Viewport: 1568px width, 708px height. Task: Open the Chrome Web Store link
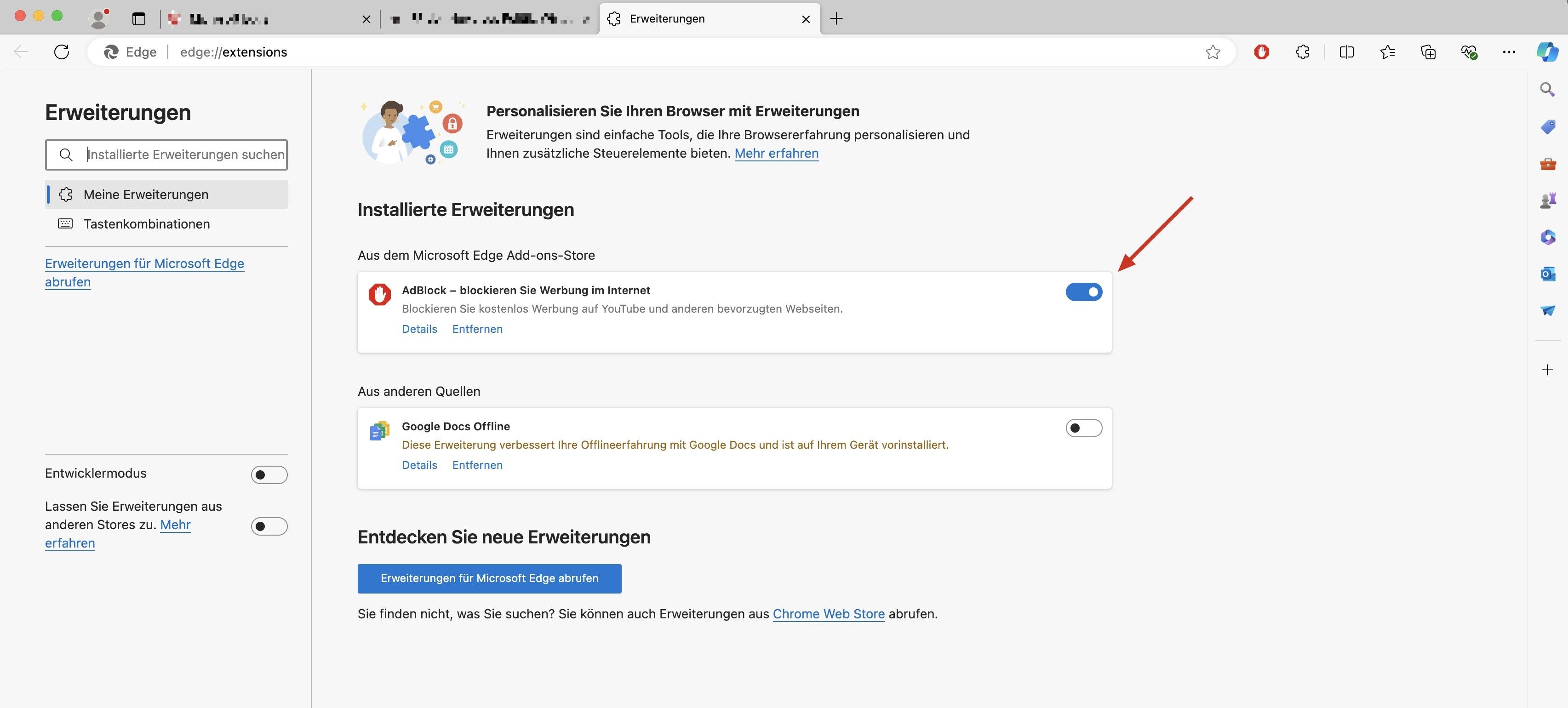829,614
